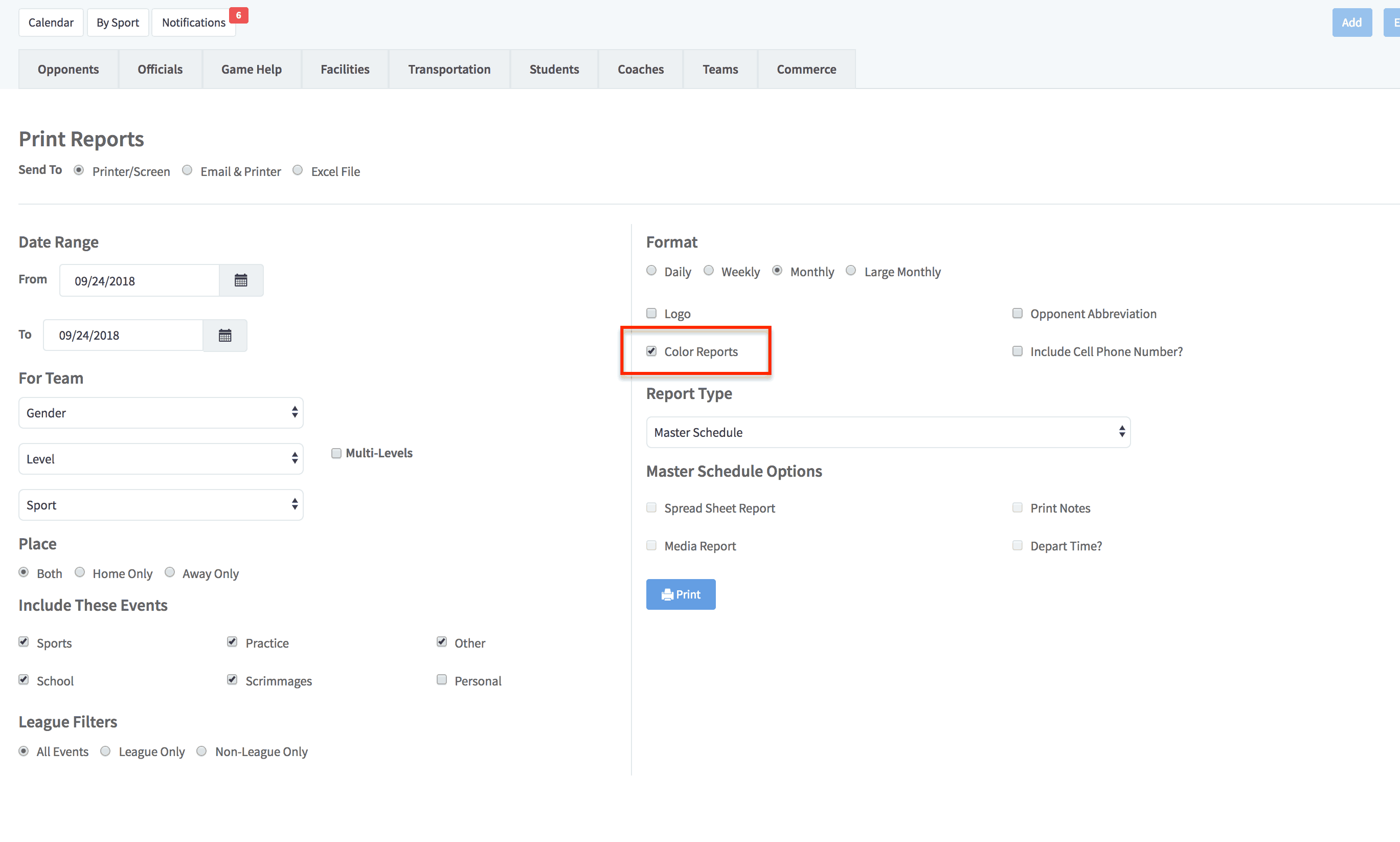Click the To date input field

click(x=124, y=336)
